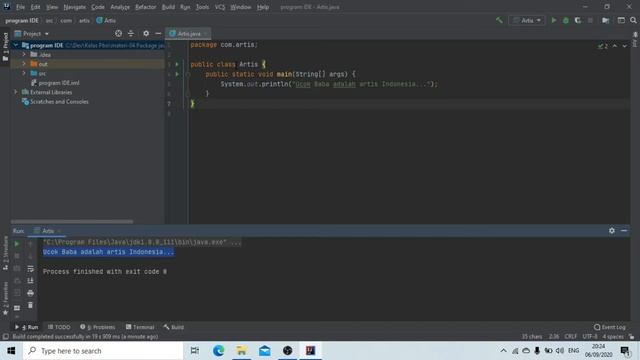
Task: Rerun Artis in Run tool window
Action: pyautogui.click(x=17, y=244)
